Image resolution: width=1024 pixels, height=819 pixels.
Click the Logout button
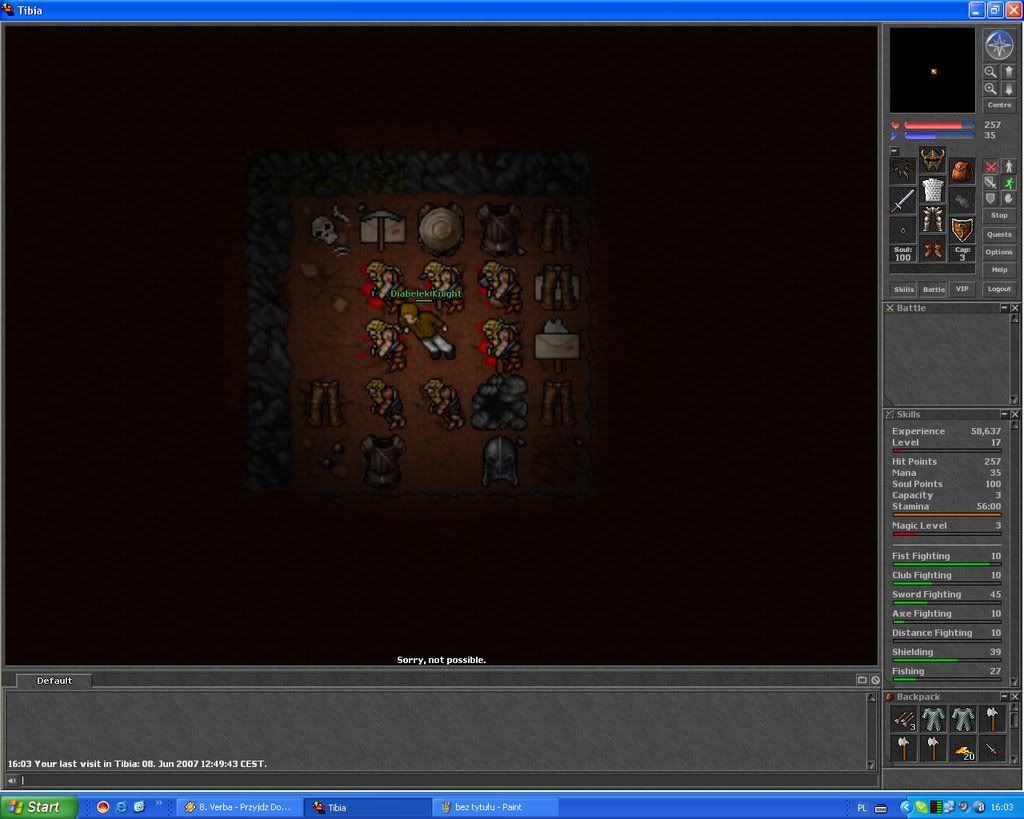tap(999, 289)
